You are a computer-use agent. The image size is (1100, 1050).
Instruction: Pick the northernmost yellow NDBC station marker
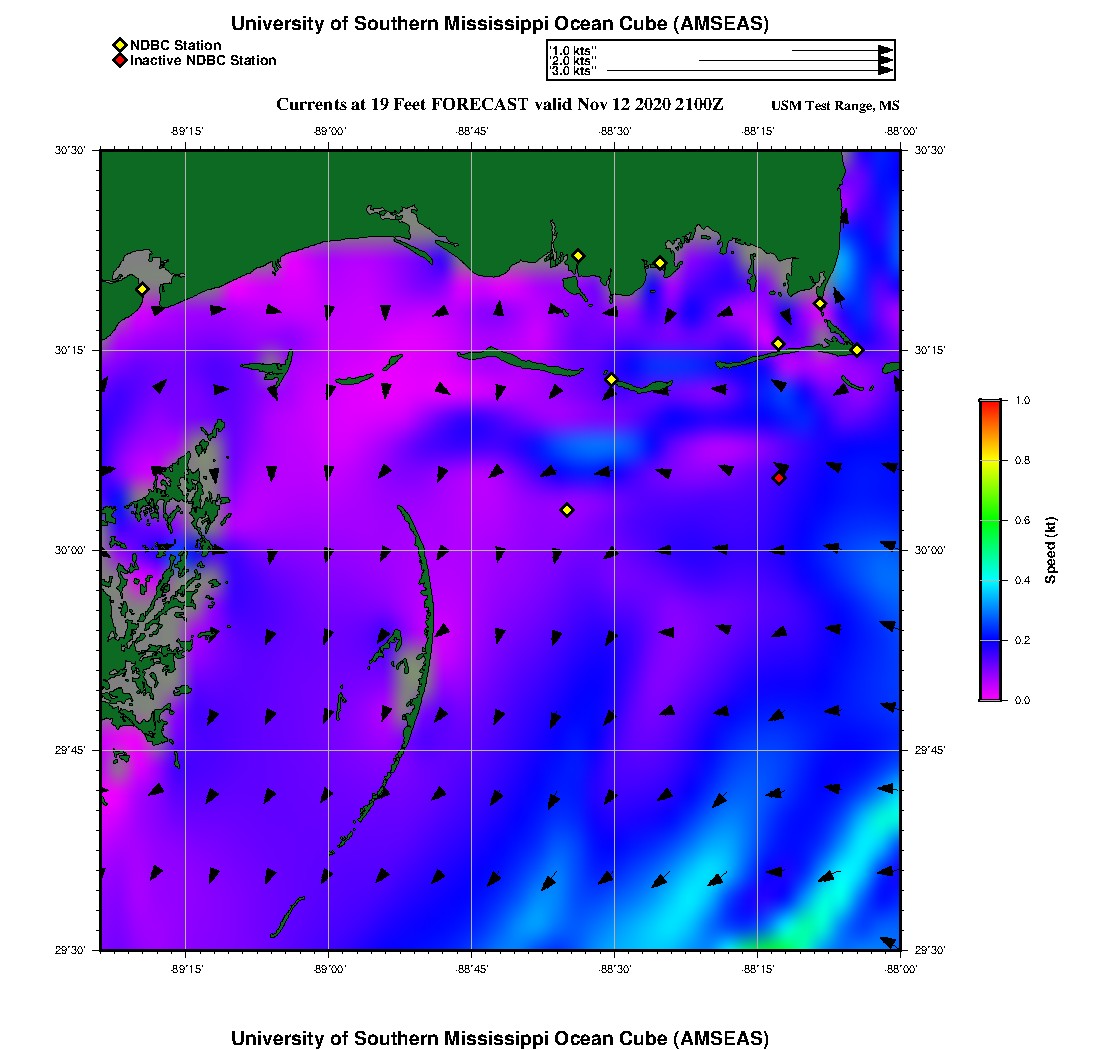[x=578, y=255]
